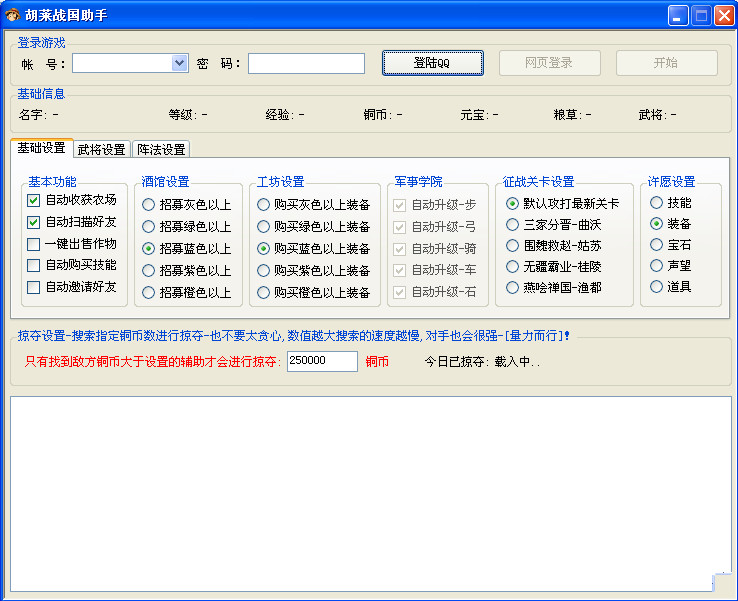Choose 购买紫色以上装备 radio option

[264, 270]
